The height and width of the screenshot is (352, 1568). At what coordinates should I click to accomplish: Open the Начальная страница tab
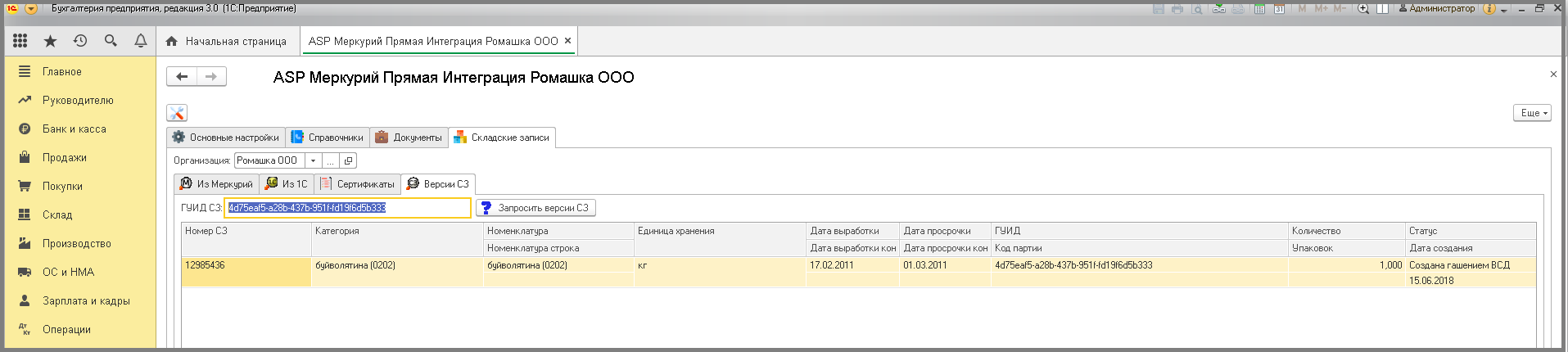pos(227,41)
